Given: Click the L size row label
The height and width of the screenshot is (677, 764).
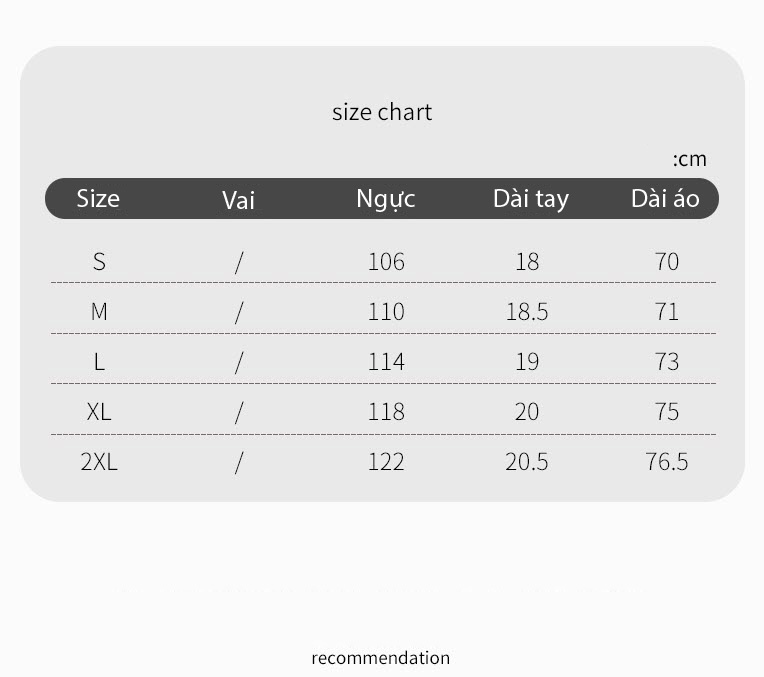Looking at the screenshot, I should (x=99, y=362).
